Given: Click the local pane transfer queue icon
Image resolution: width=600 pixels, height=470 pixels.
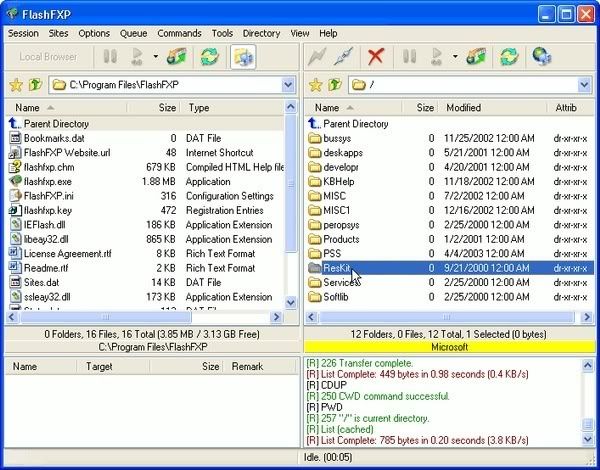Looking at the screenshot, I should (178, 57).
